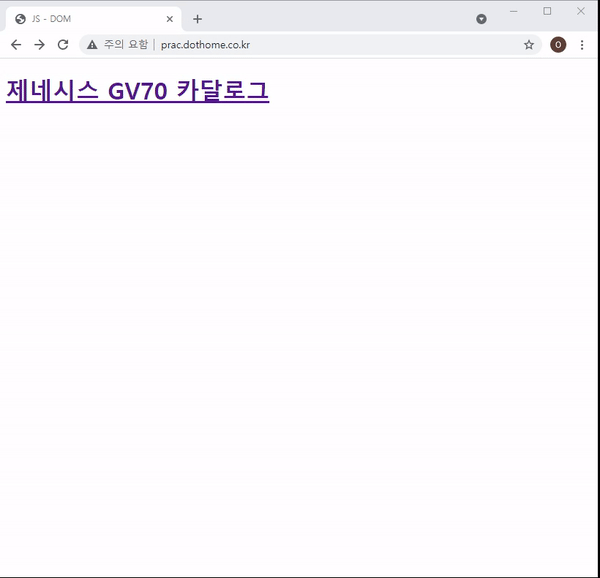Open the 주의 요함 security warning info

click(x=117, y=45)
